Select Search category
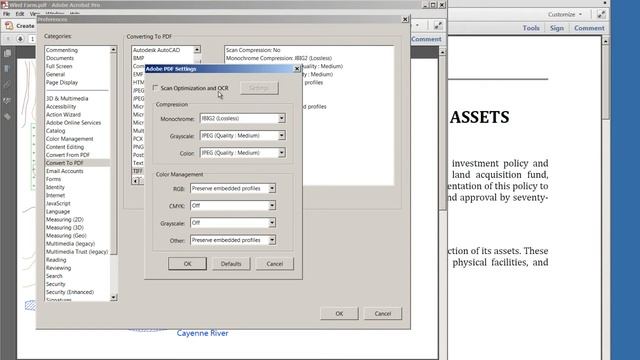 [54, 276]
